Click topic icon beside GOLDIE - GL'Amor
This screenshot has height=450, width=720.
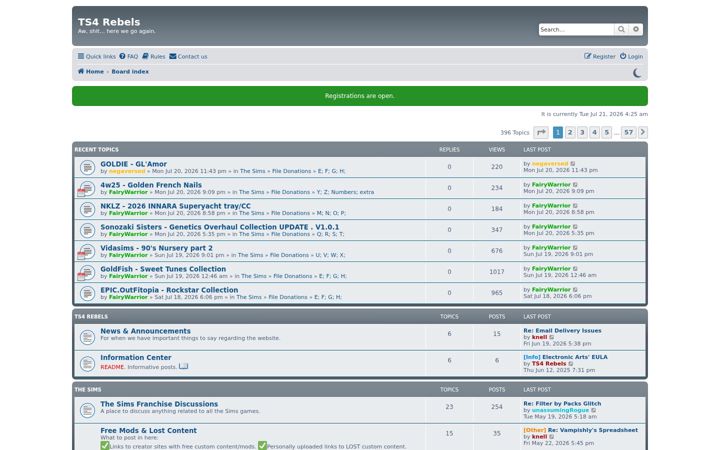pyautogui.click(x=87, y=168)
